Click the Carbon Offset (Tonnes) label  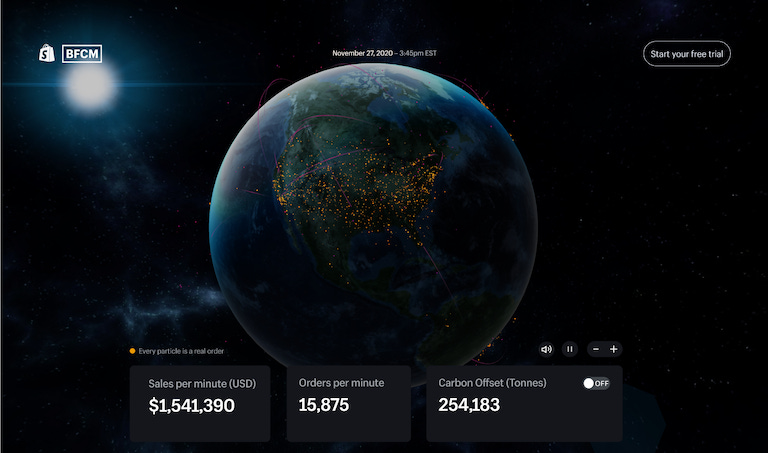[x=492, y=383]
